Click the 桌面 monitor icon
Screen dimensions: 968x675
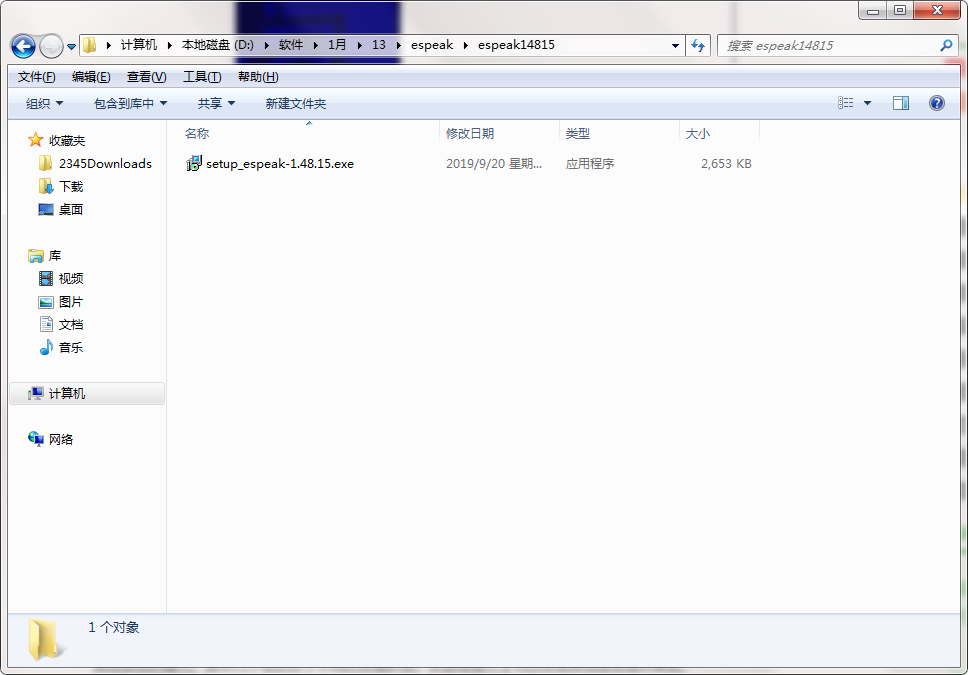[x=46, y=209]
